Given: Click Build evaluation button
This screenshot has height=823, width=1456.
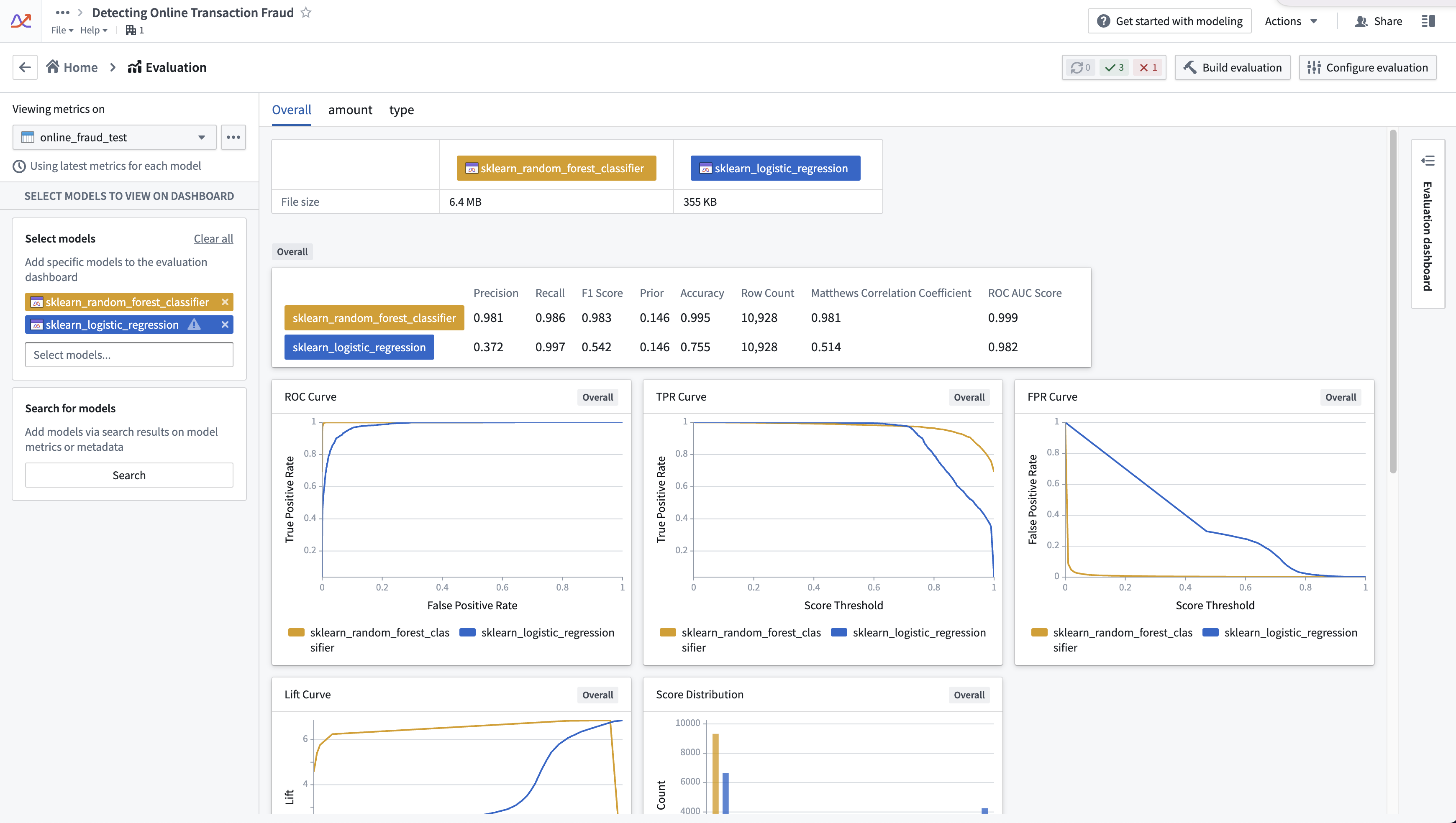Looking at the screenshot, I should click(1232, 67).
